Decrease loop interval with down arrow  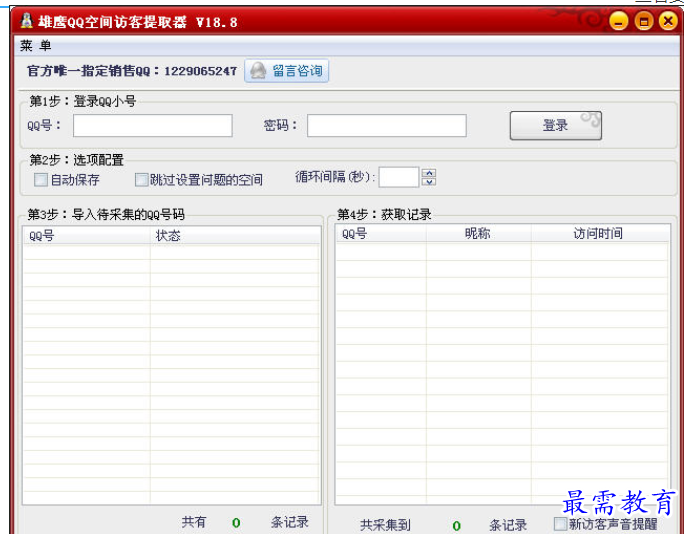(429, 182)
